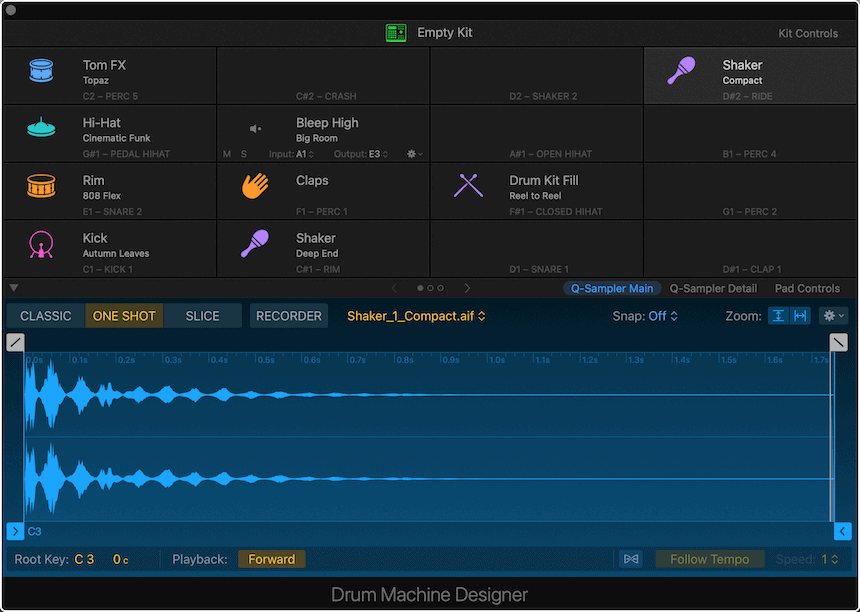
Task: Switch to the Q-Sampler Detail tab
Action: pyautogui.click(x=713, y=288)
